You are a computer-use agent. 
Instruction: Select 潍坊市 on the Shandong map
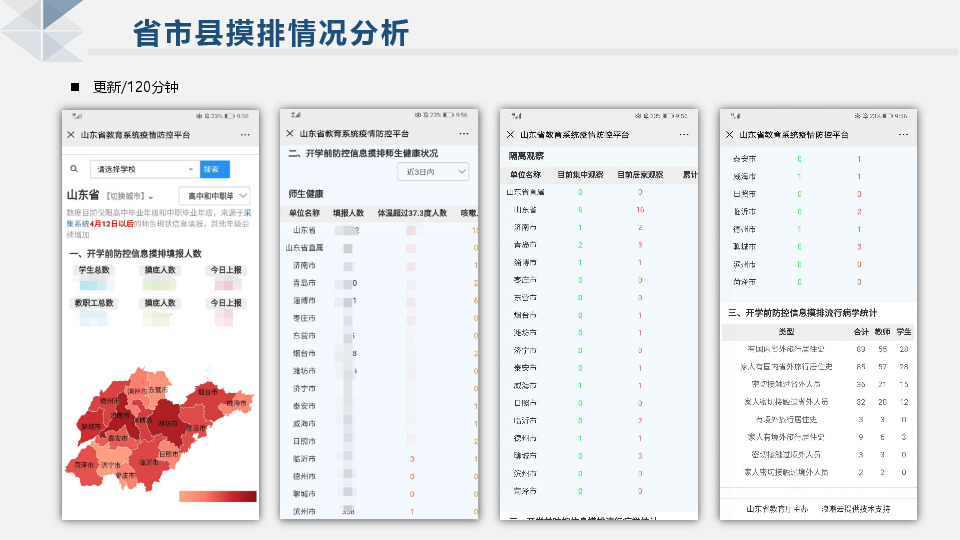click(168, 424)
